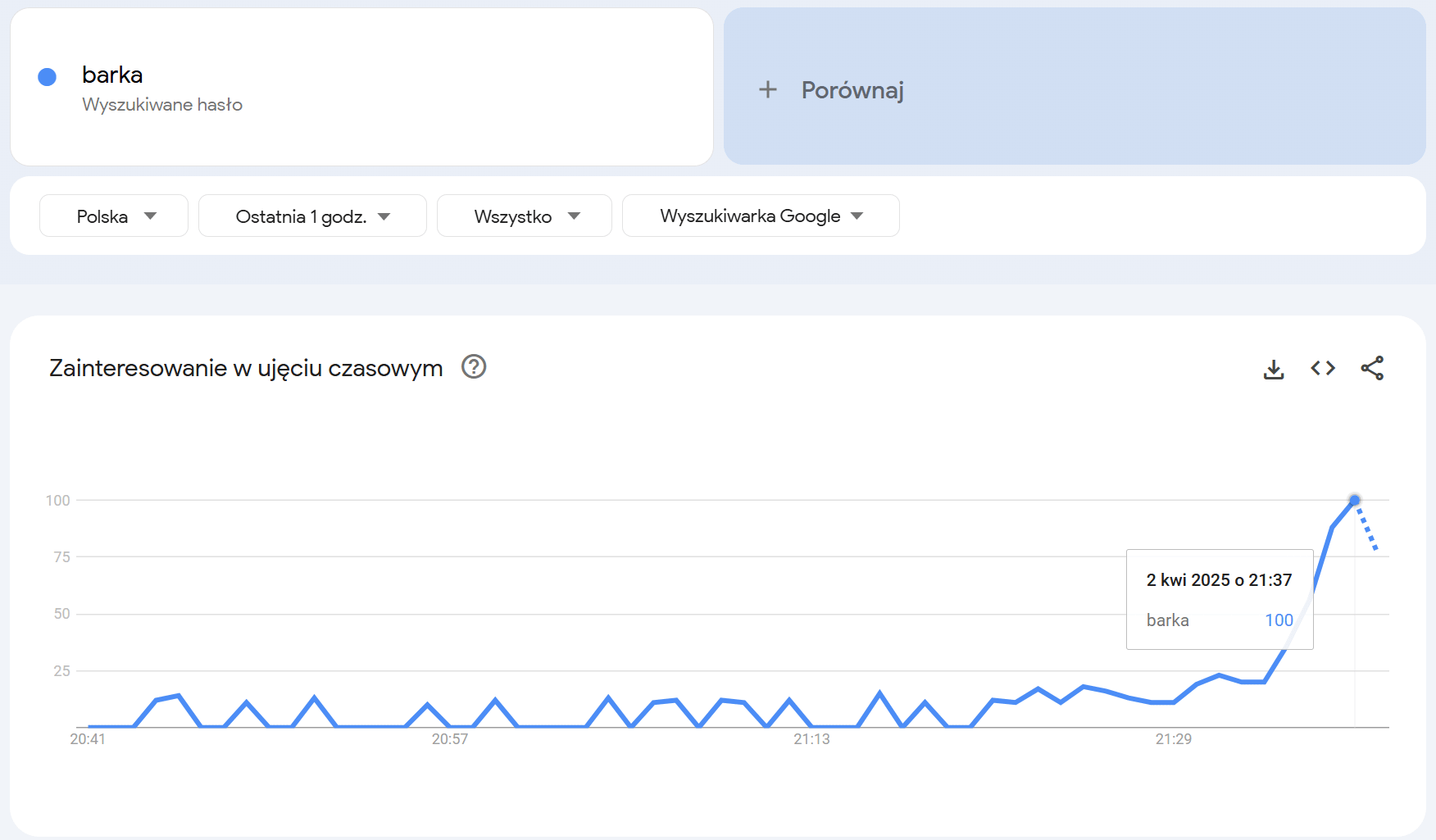Click the Porównaj compare button
Screen dimensions: 1436x840
click(1075, 87)
